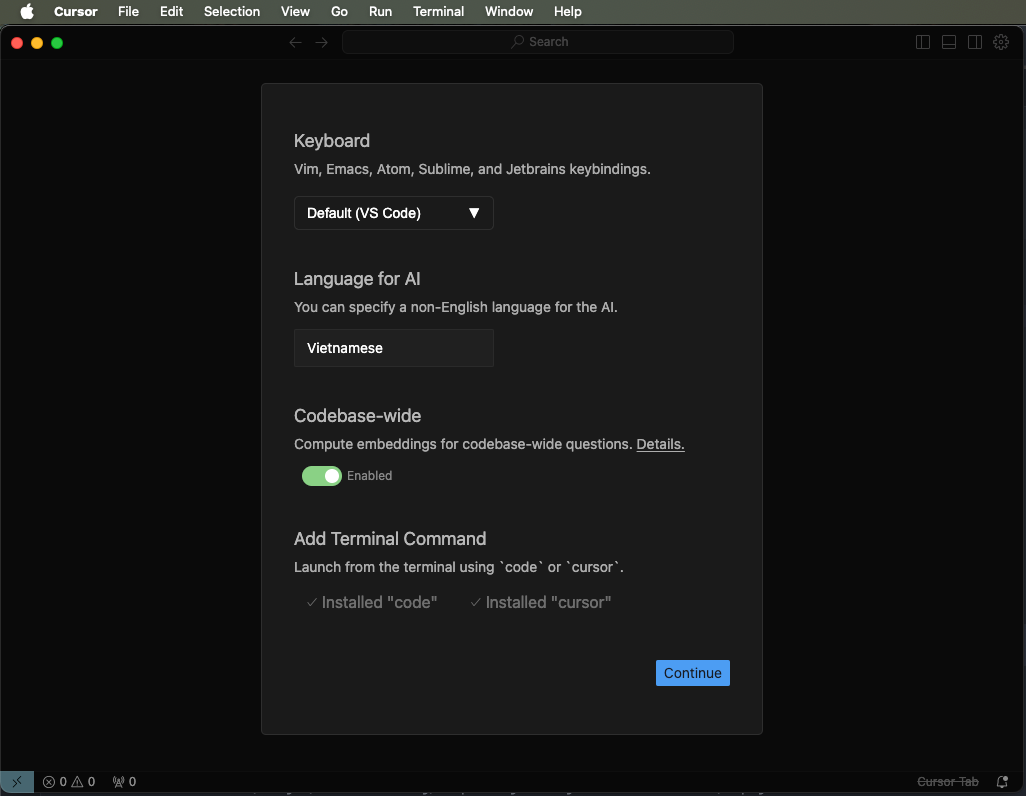Viewport: 1026px width, 796px height.
Task: Go forward with the right arrow
Action: [321, 42]
